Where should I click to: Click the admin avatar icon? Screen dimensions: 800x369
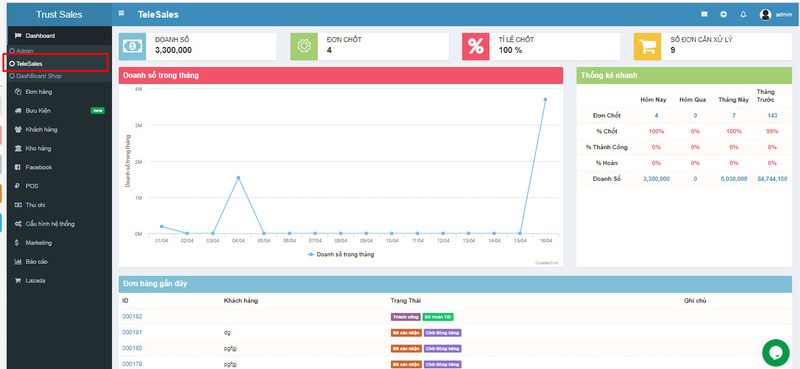(x=765, y=15)
